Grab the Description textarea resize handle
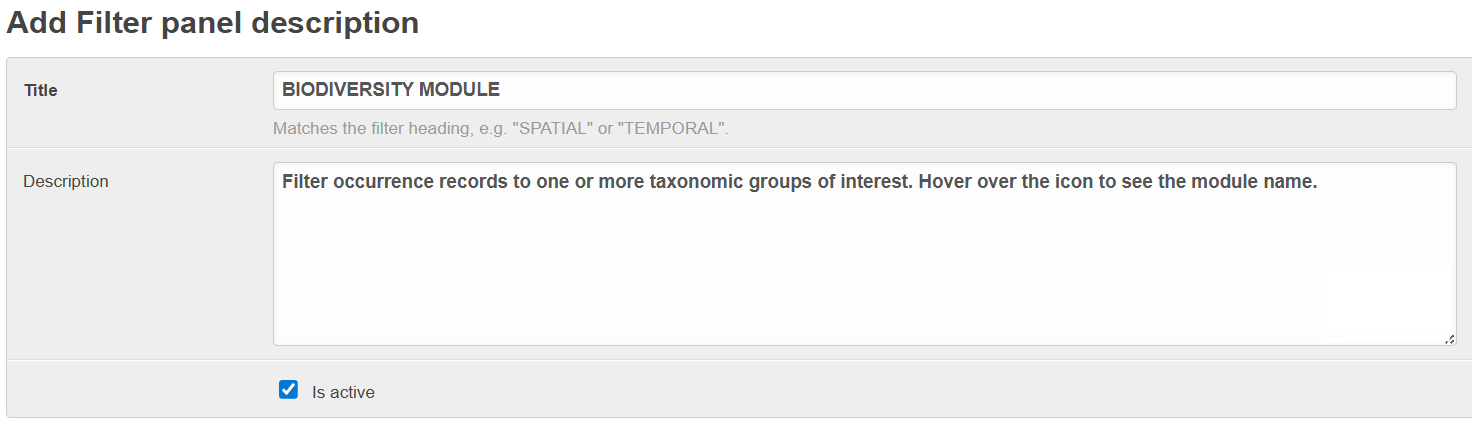Image resolution: width=1472 pixels, height=427 pixels. [x=1449, y=339]
